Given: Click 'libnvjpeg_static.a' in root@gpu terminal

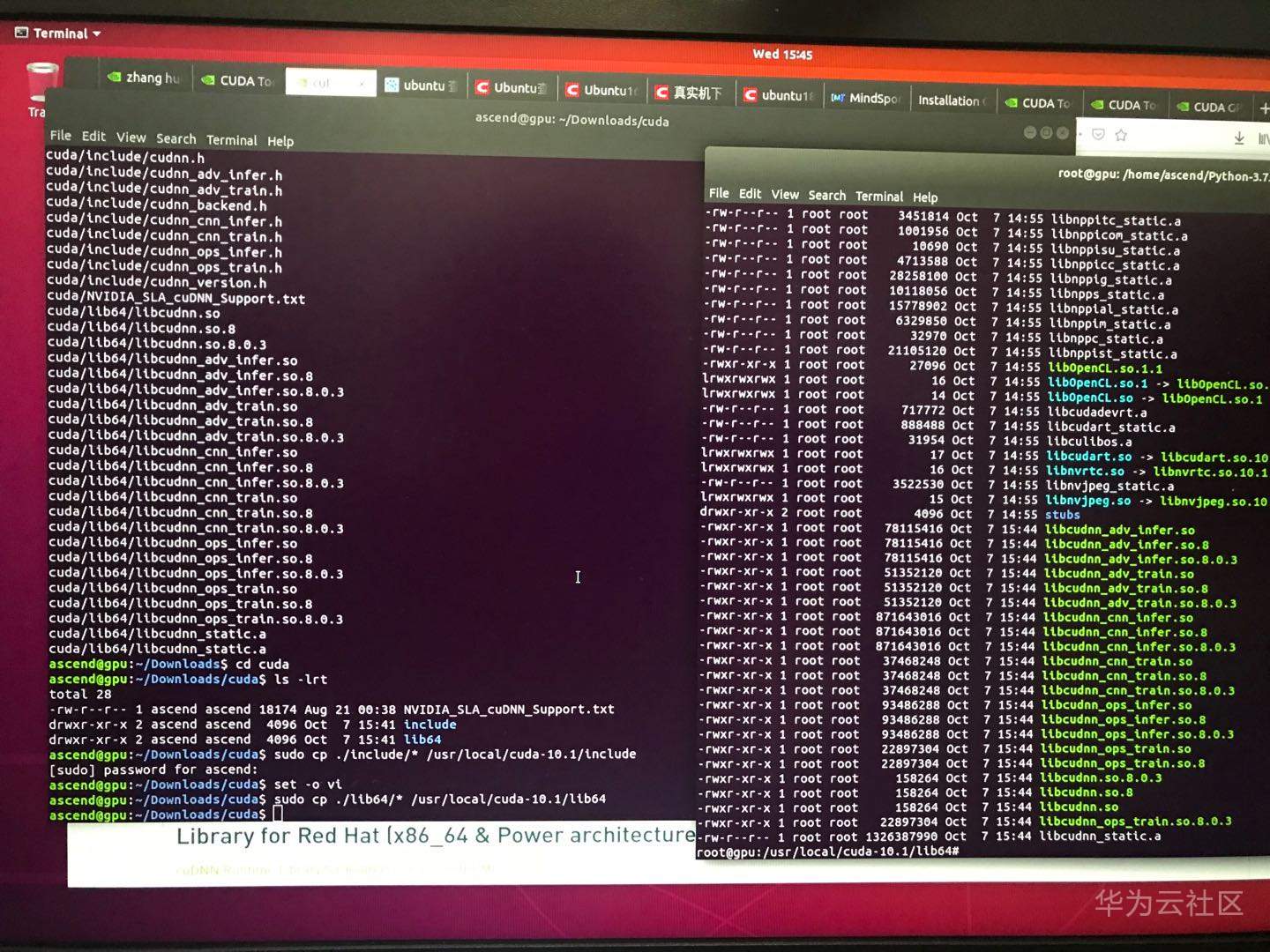Looking at the screenshot, I should coord(1109,486).
